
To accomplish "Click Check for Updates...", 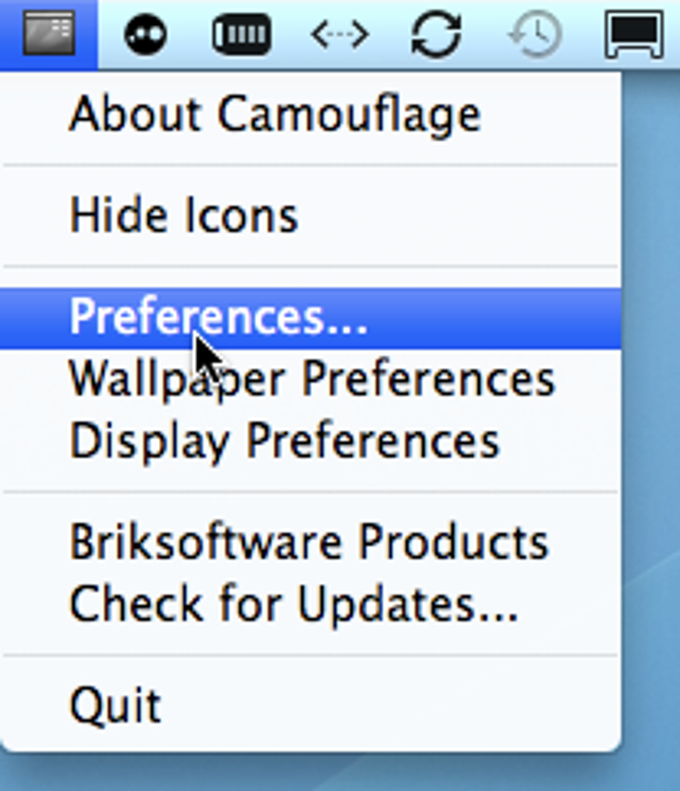I will [293, 603].
